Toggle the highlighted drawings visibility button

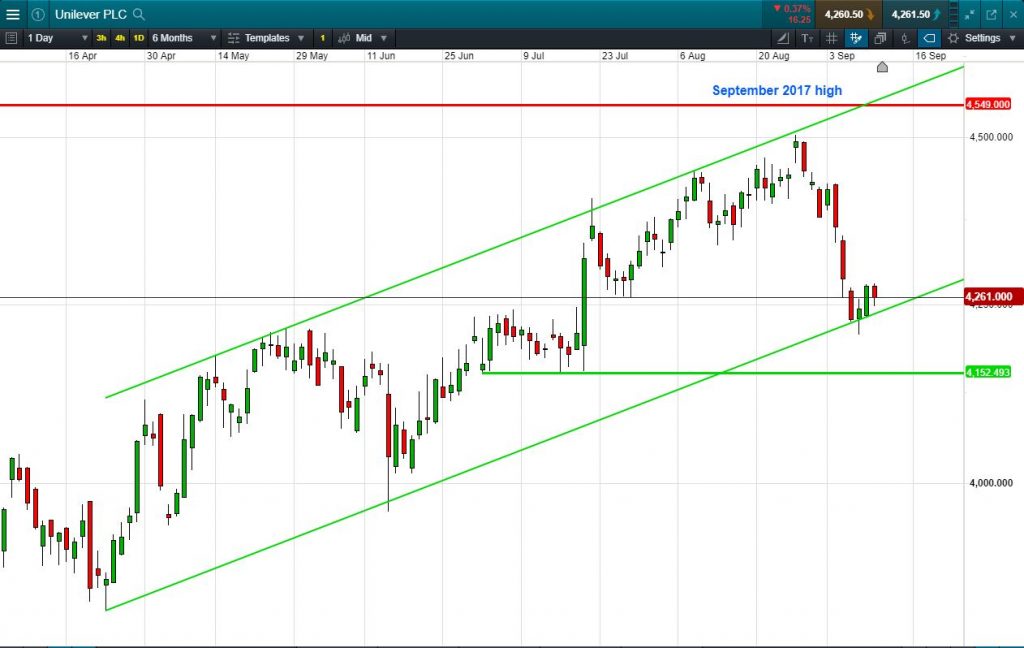tap(856, 38)
